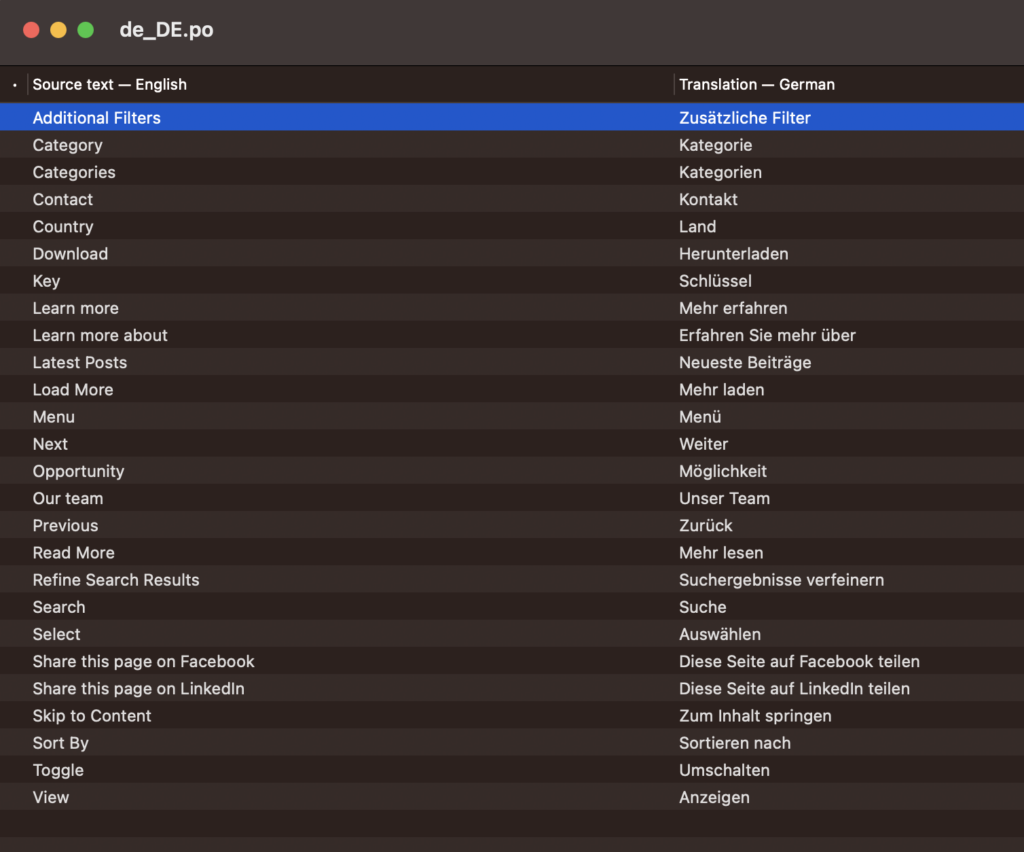Image resolution: width=1024 pixels, height=852 pixels.
Task: Select the 'Latest Posts' entry
Action: click(80, 362)
